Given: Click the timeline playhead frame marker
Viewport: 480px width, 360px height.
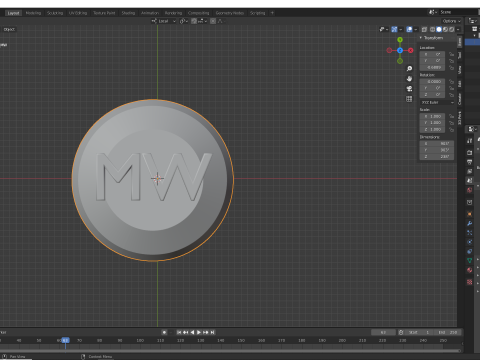Looking at the screenshot, I should pos(65,340).
